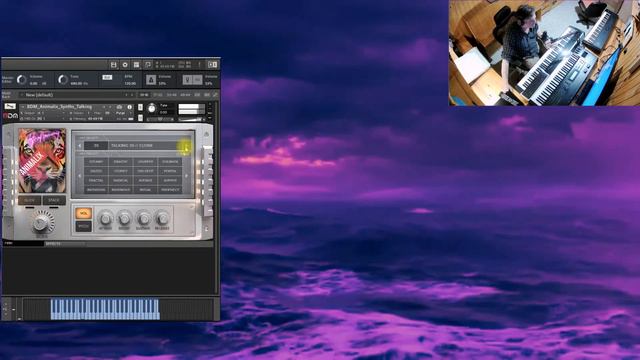Screen dimensions: 640x360
Task: Click the blue virtual keyboard keys
Action: coord(105,309)
